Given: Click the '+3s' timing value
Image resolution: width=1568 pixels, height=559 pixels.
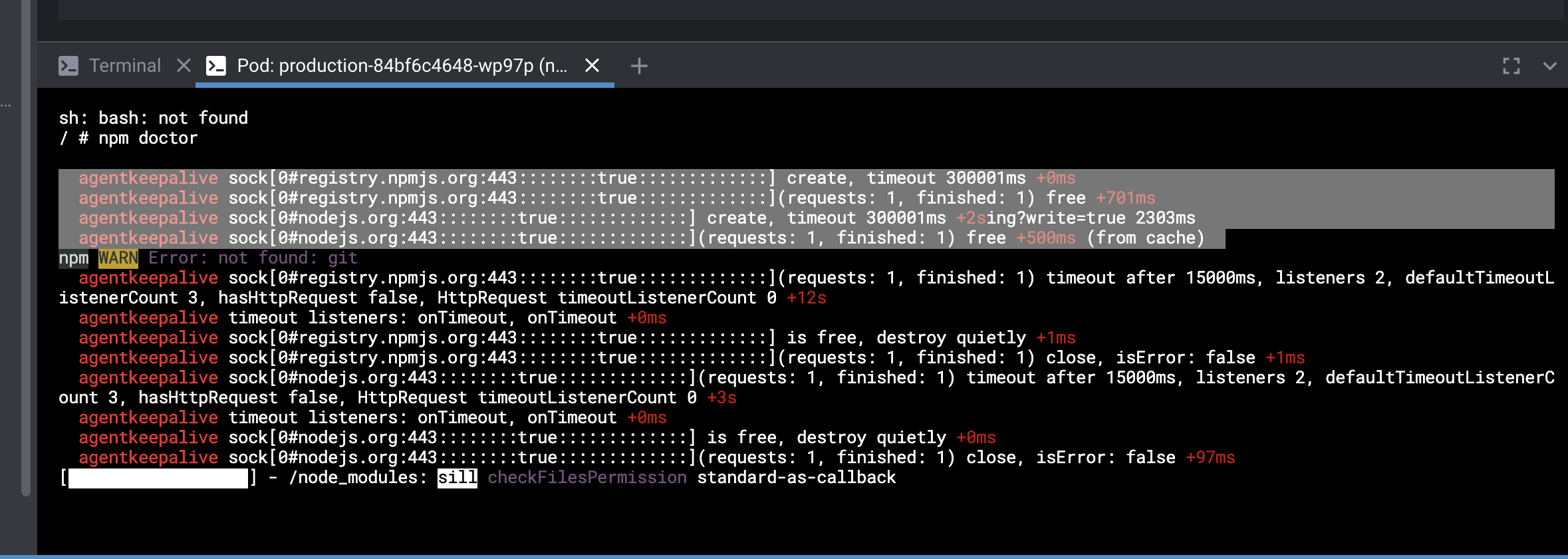Looking at the screenshot, I should tap(721, 397).
